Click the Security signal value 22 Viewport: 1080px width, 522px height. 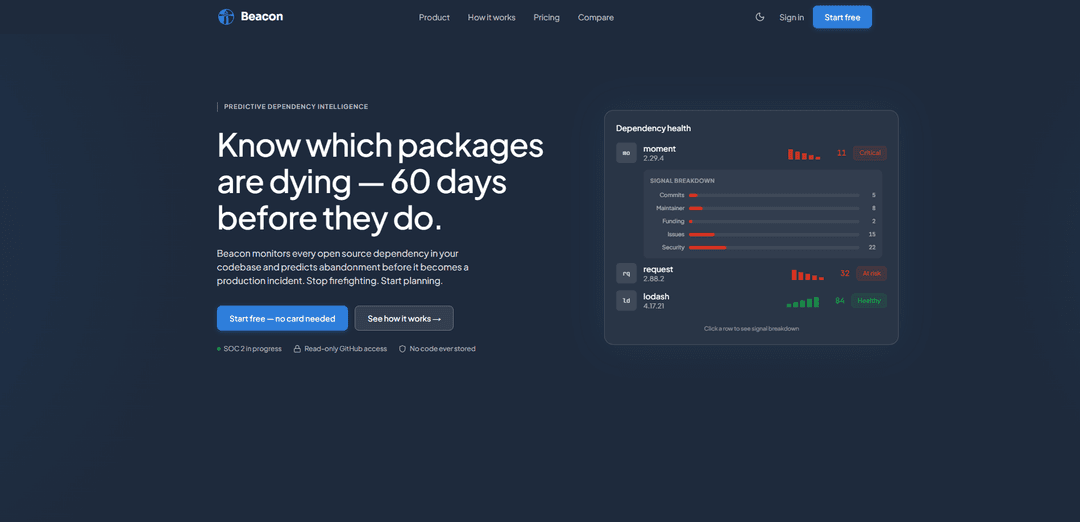872,248
